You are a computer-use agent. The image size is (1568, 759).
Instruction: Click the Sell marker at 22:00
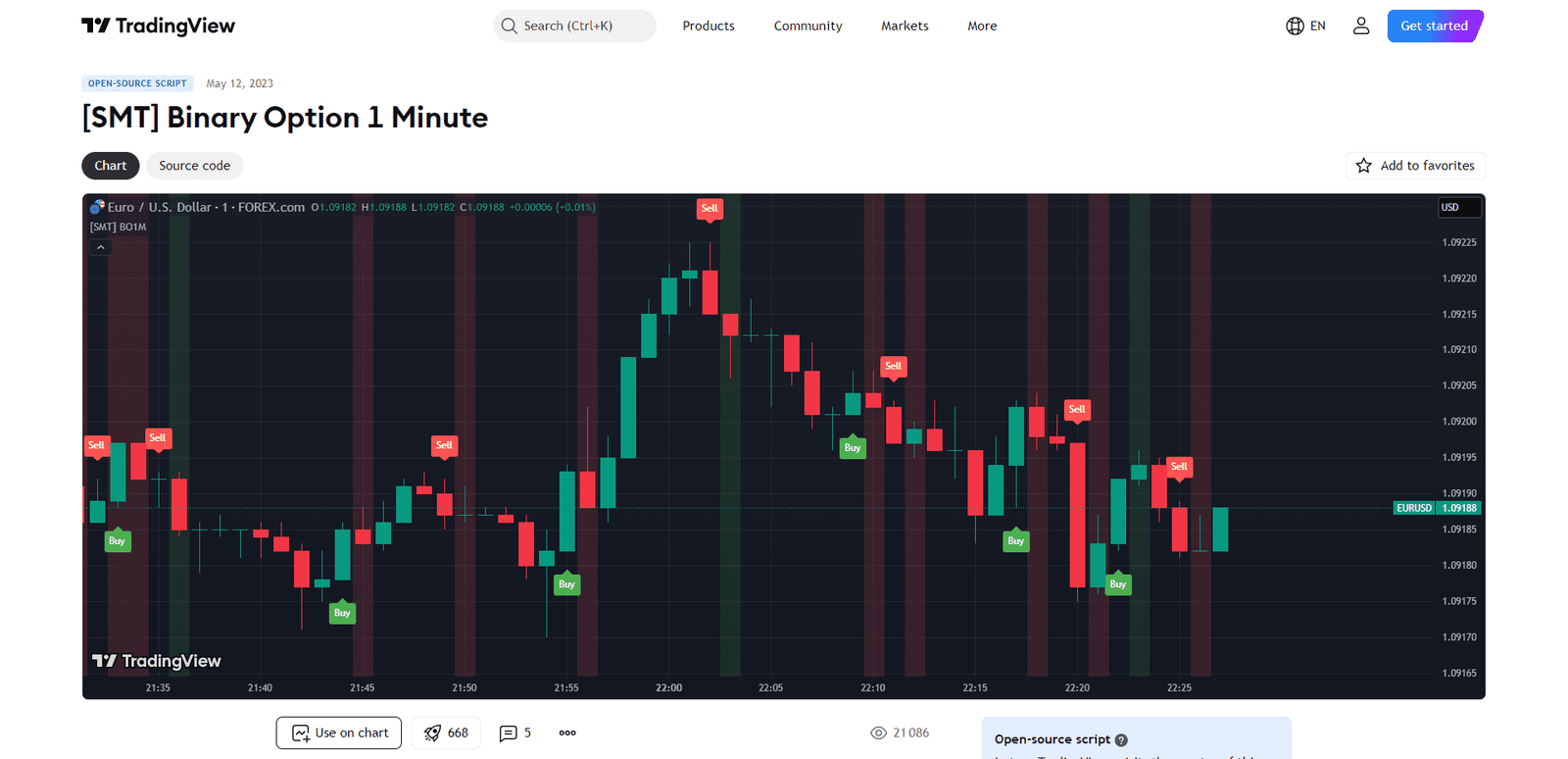coord(710,208)
